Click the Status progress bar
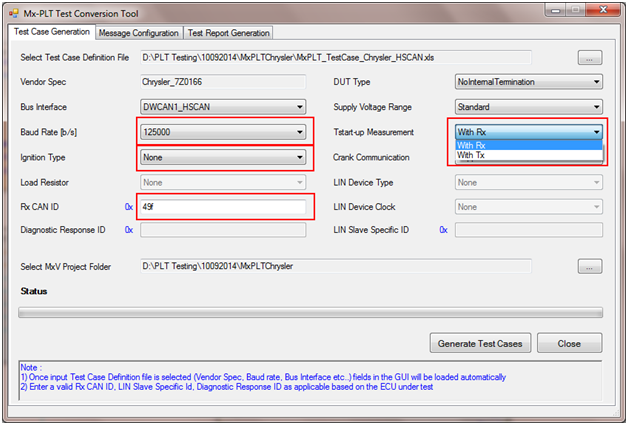The image size is (628, 425). tap(310, 313)
